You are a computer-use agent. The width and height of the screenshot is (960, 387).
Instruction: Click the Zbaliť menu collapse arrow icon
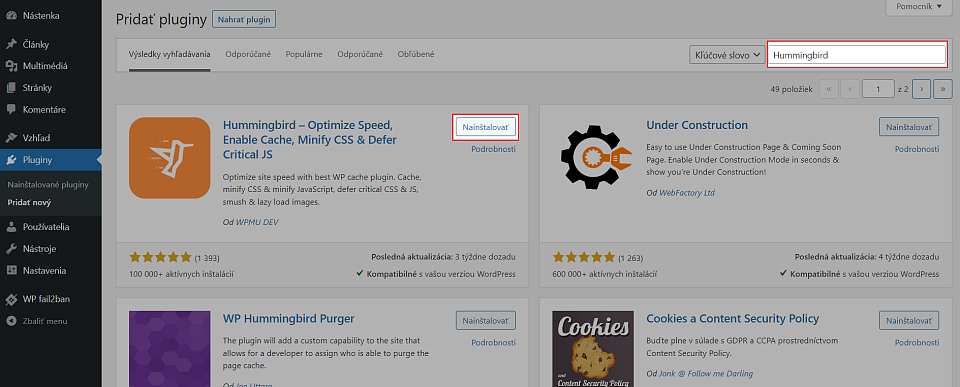tap(11, 321)
